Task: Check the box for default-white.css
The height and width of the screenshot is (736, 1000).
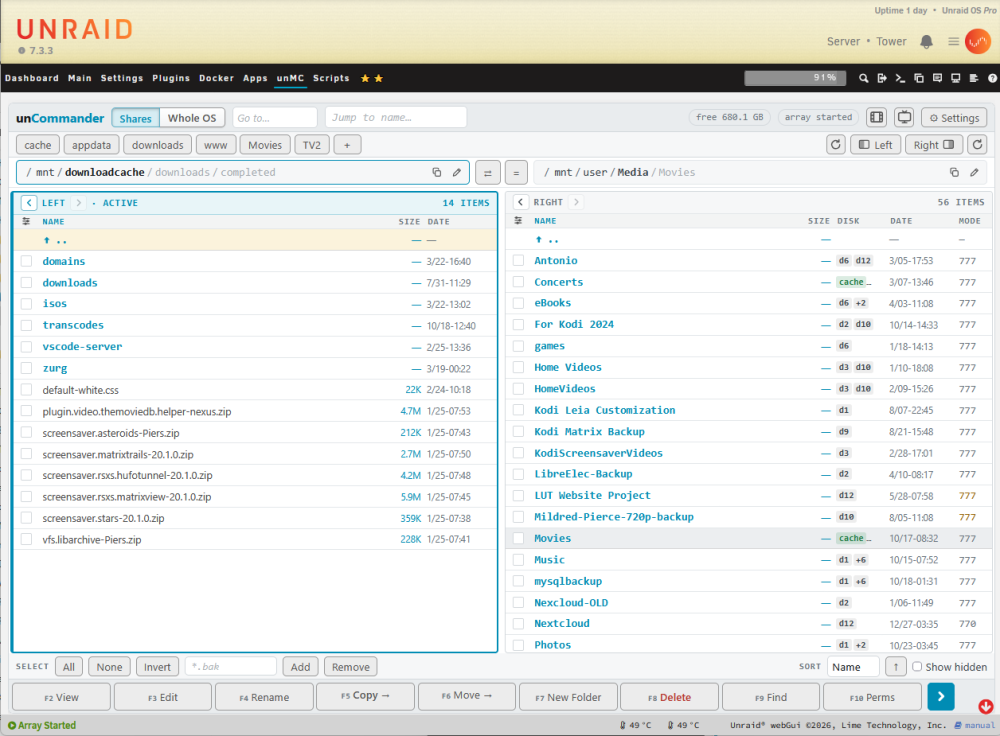Action: pos(26,390)
